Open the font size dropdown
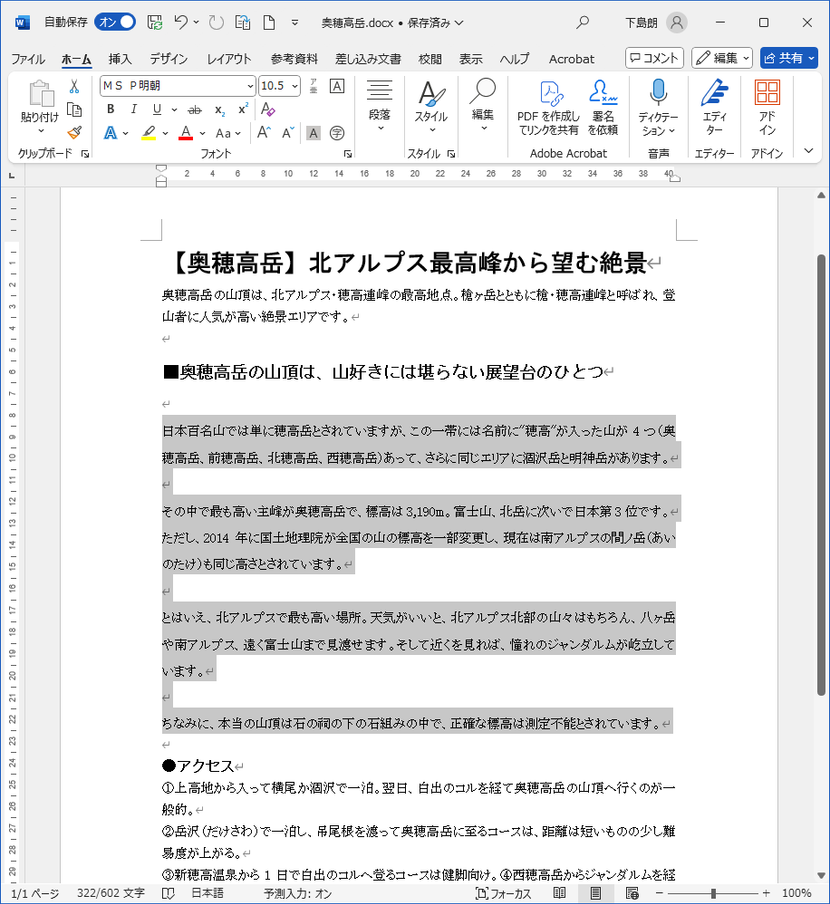The height and width of the screenshot is (904, 830). (x=295, y=86)
